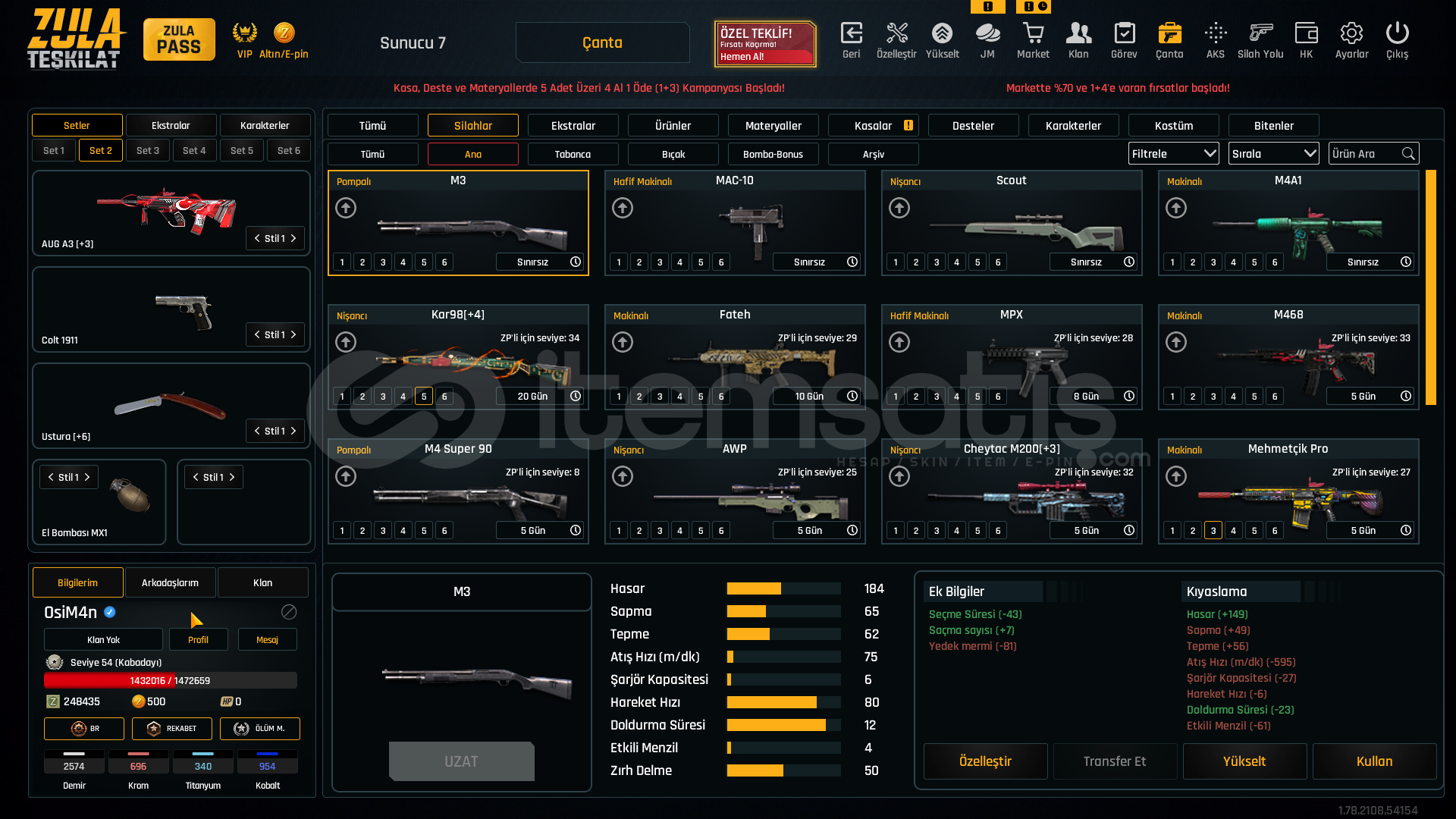Open the AKS icon

click(1216, 33)
